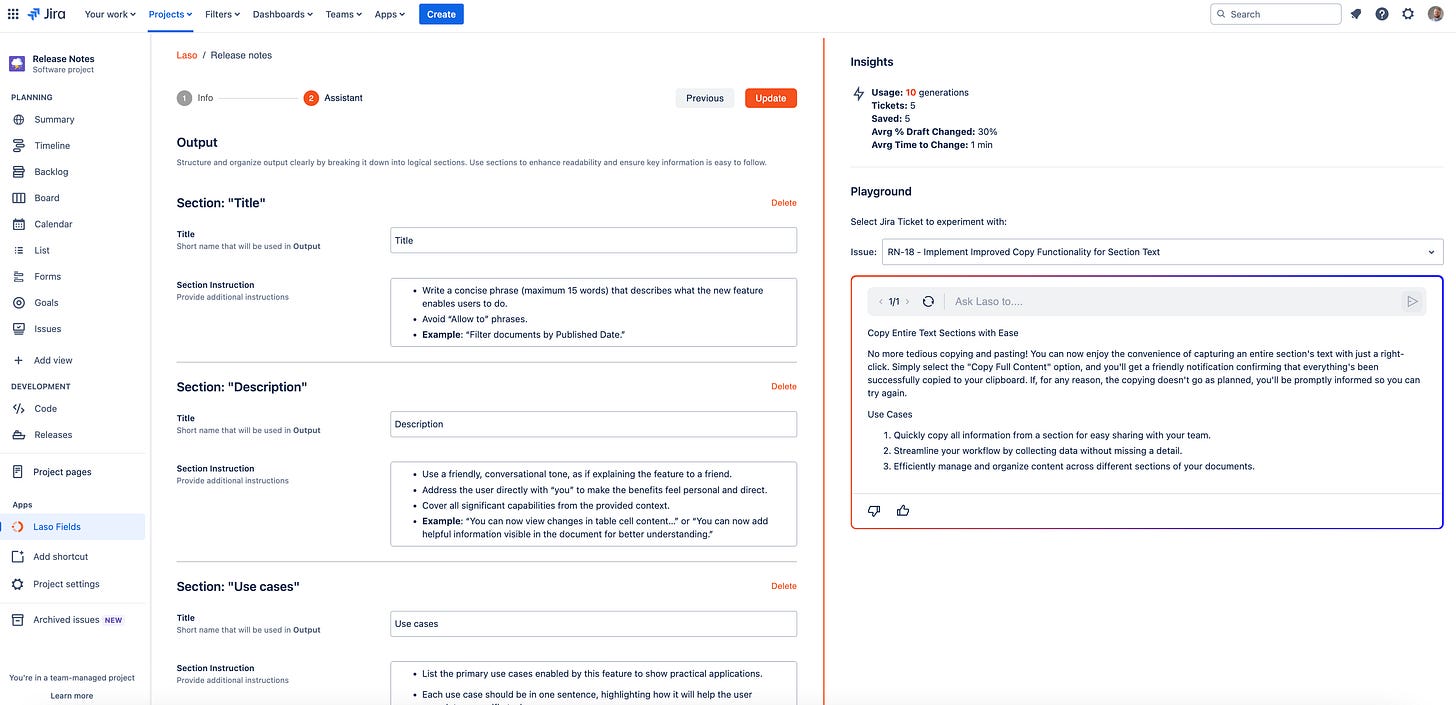Expand the Your work menu
The image size is (1456, 705).
pyautogui.click(x=110, y=14)
